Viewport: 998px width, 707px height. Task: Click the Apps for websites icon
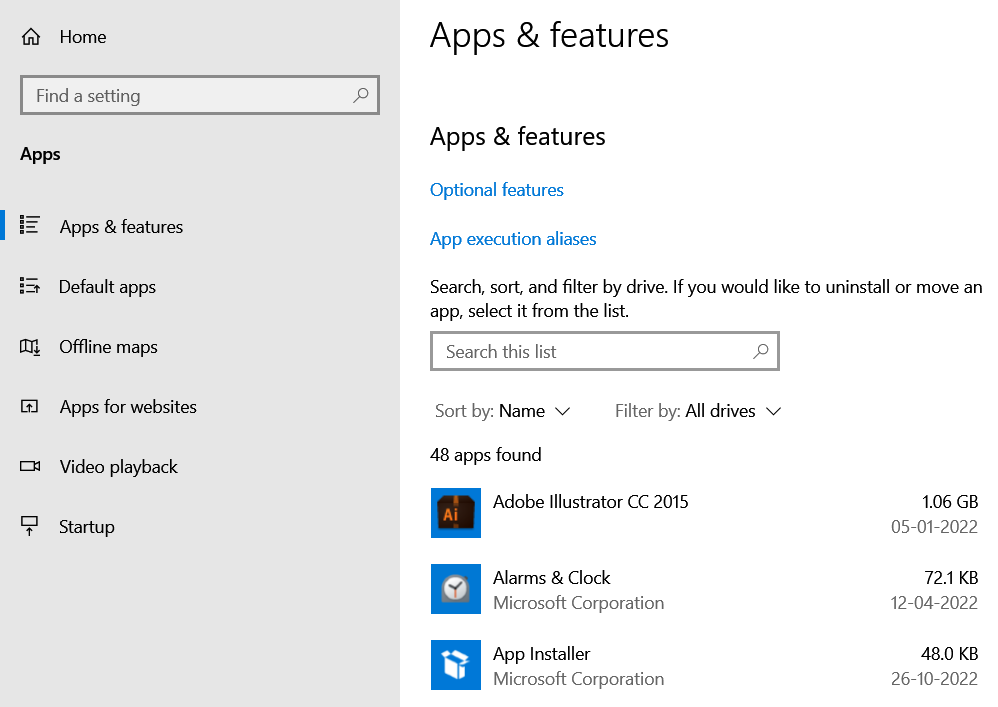(30, 407)
